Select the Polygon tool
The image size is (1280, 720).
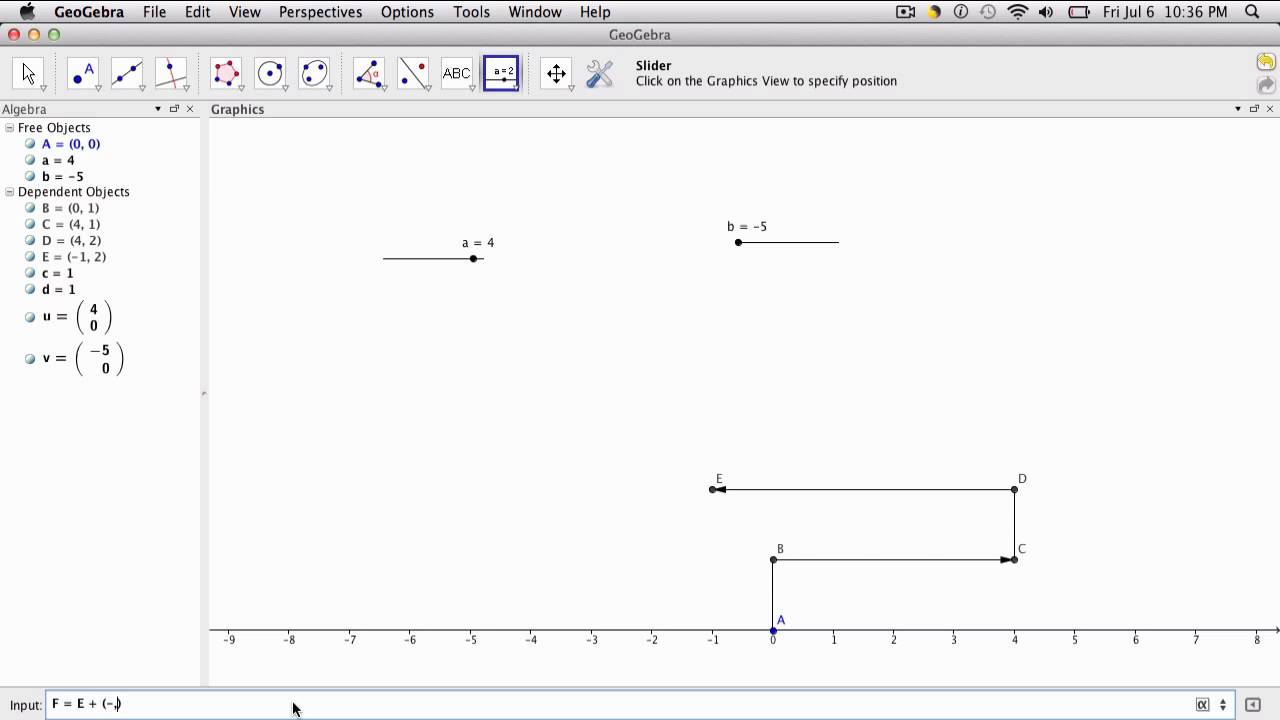pyautogui.click(x=226, y=73)
